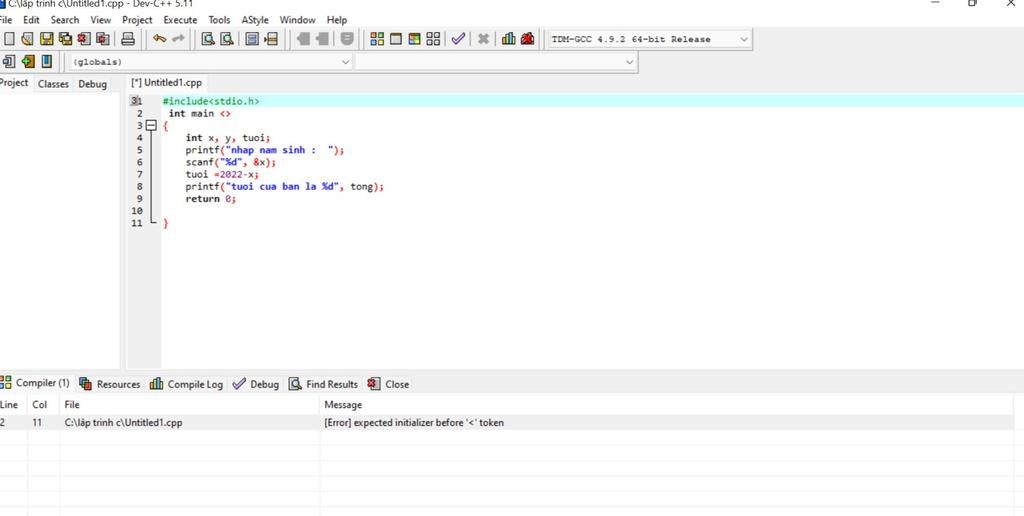Open the Help menu
1024x516 pixels.
[x=337, y=20]
